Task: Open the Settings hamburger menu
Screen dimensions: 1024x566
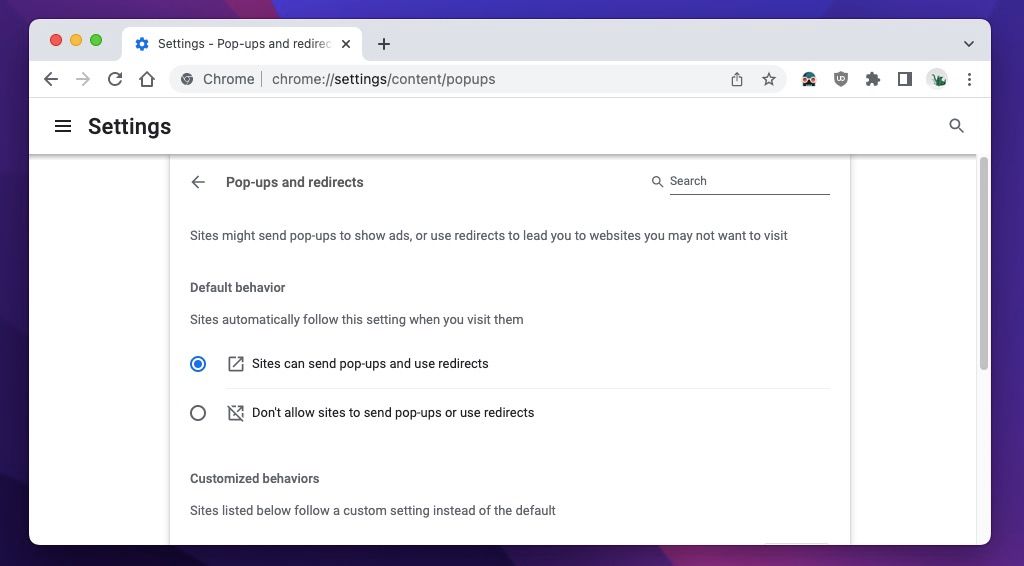Action: tap(63, 126)
